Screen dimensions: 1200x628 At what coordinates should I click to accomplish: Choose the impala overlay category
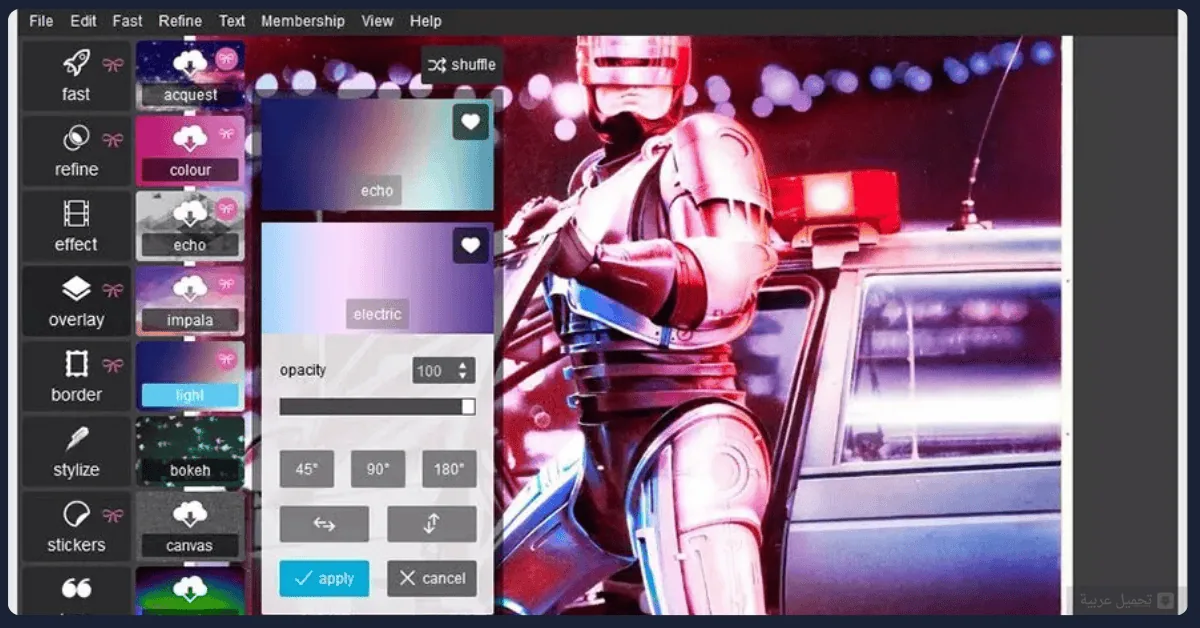[x=190, y=301]
